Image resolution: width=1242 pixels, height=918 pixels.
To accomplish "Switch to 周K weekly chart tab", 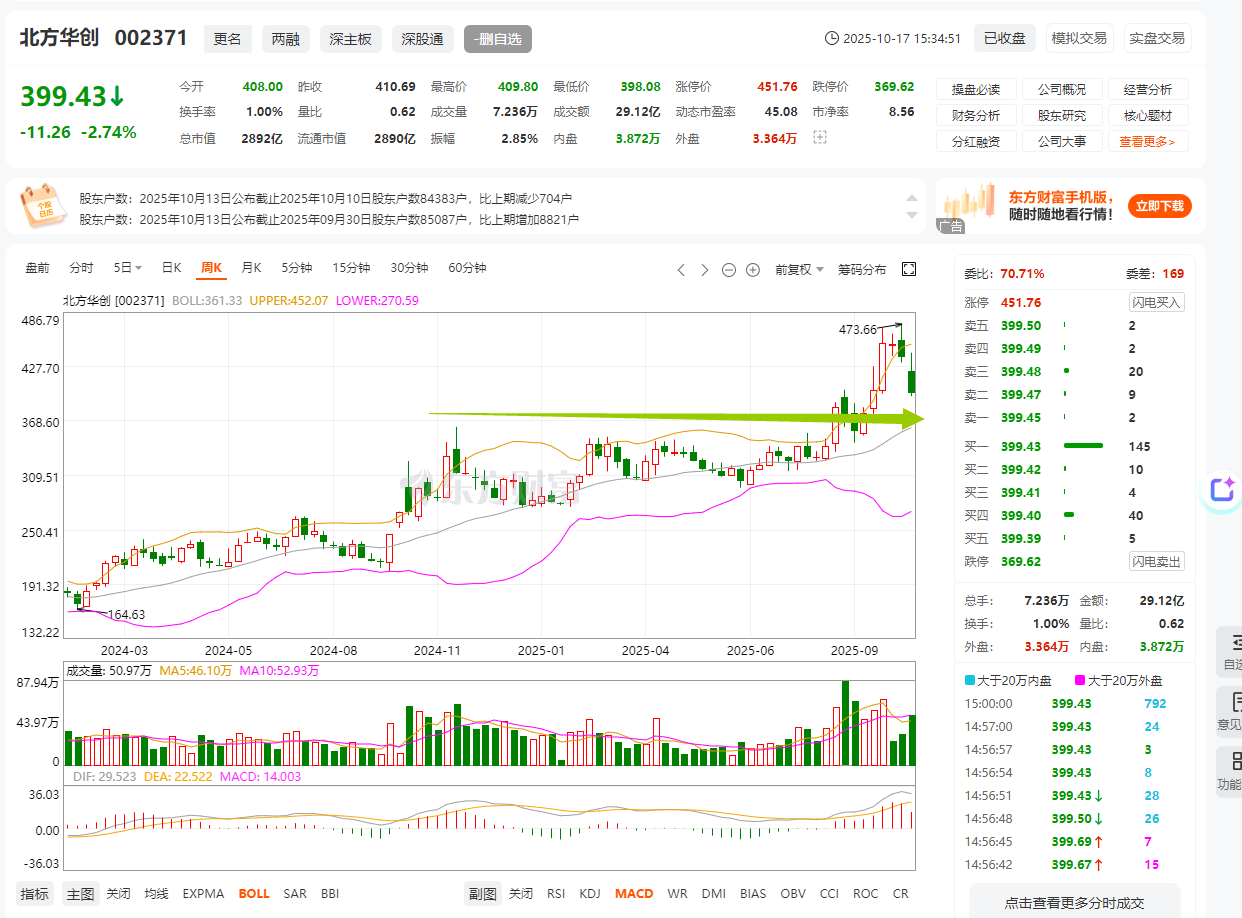I will 211,268.
